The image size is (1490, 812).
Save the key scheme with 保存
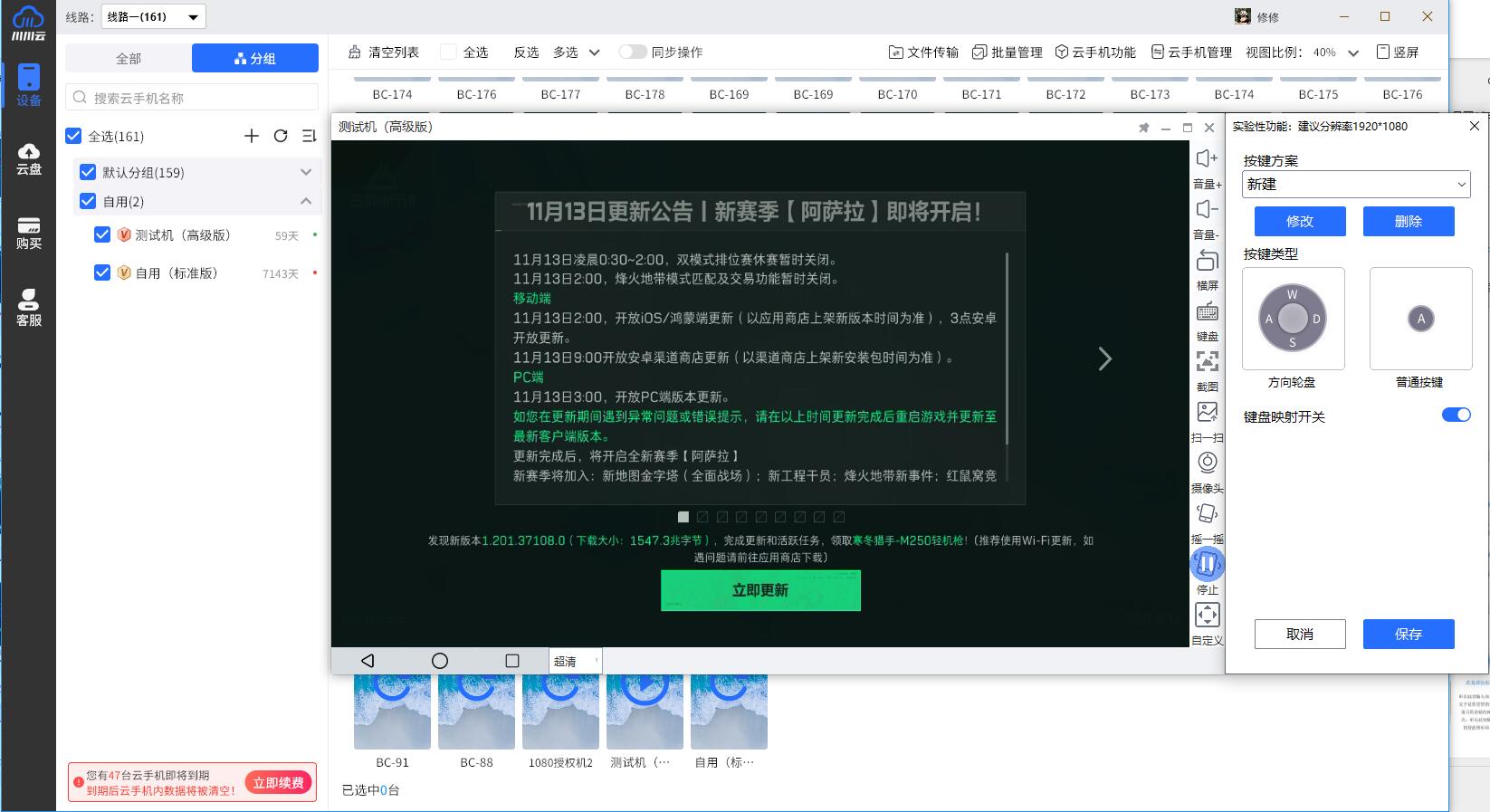1408,634
